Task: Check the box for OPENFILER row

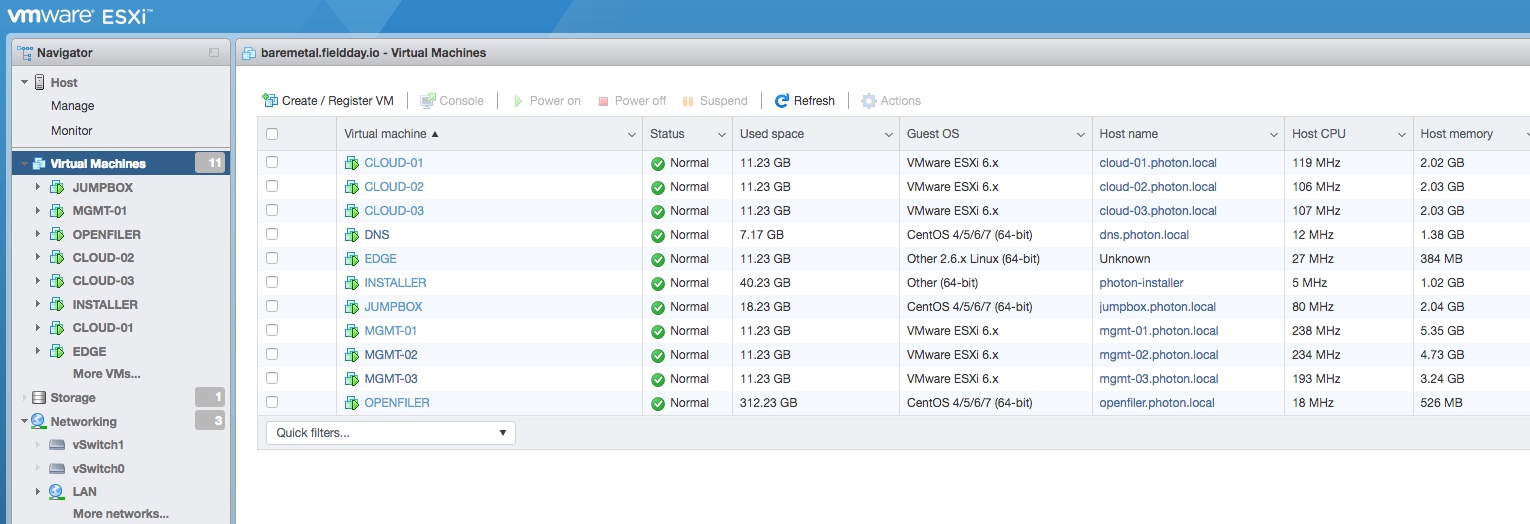Action: tap(272, 402)
